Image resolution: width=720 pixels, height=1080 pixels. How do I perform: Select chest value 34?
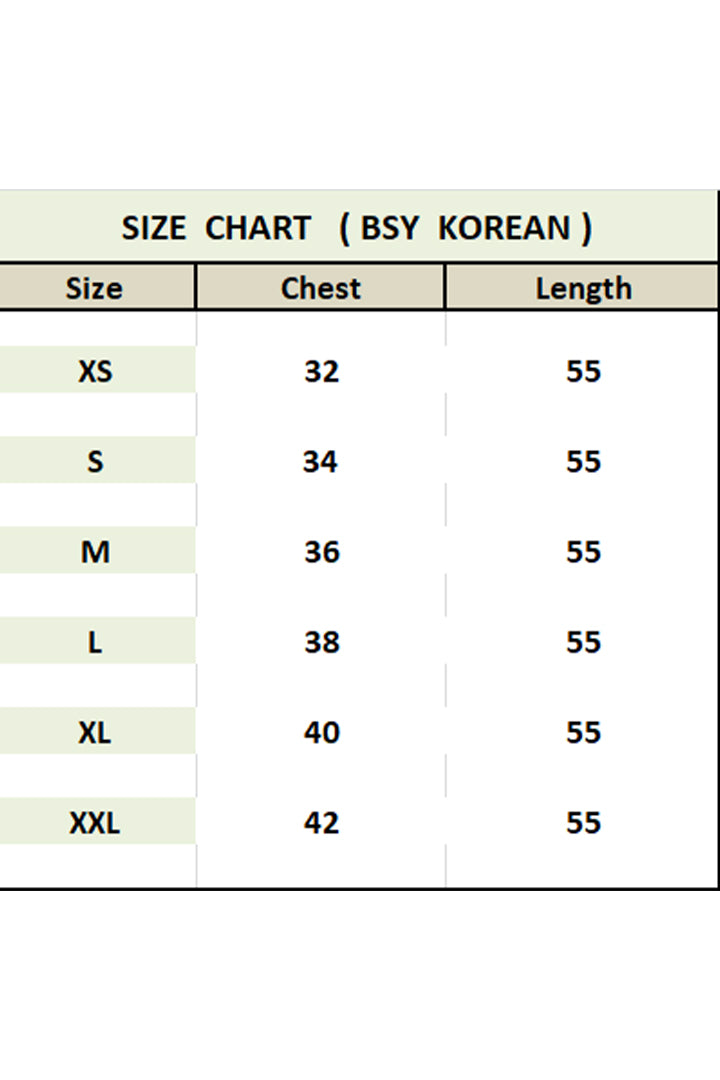(x=321, y=461)
